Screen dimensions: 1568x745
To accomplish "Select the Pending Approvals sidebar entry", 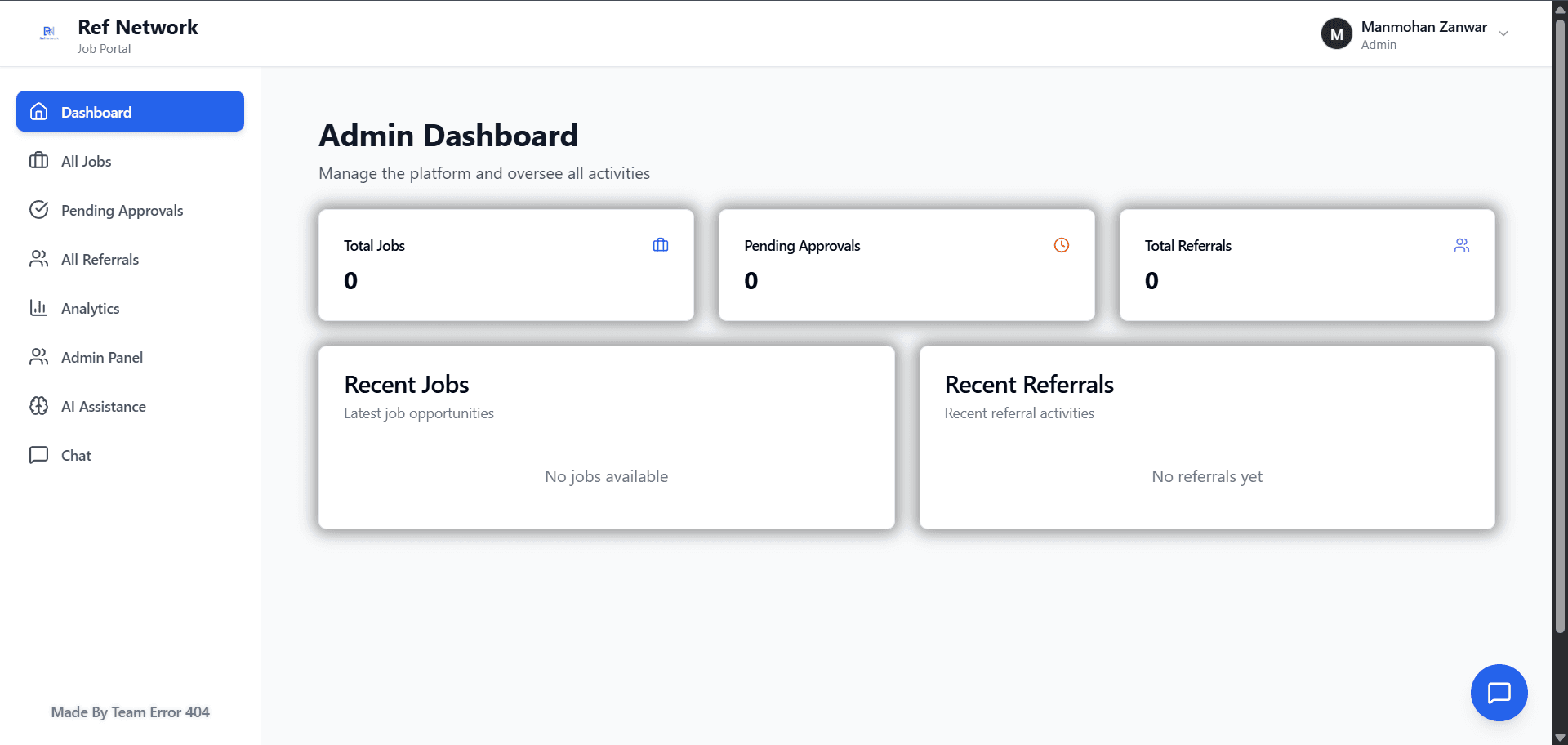I will pos(122,210).
